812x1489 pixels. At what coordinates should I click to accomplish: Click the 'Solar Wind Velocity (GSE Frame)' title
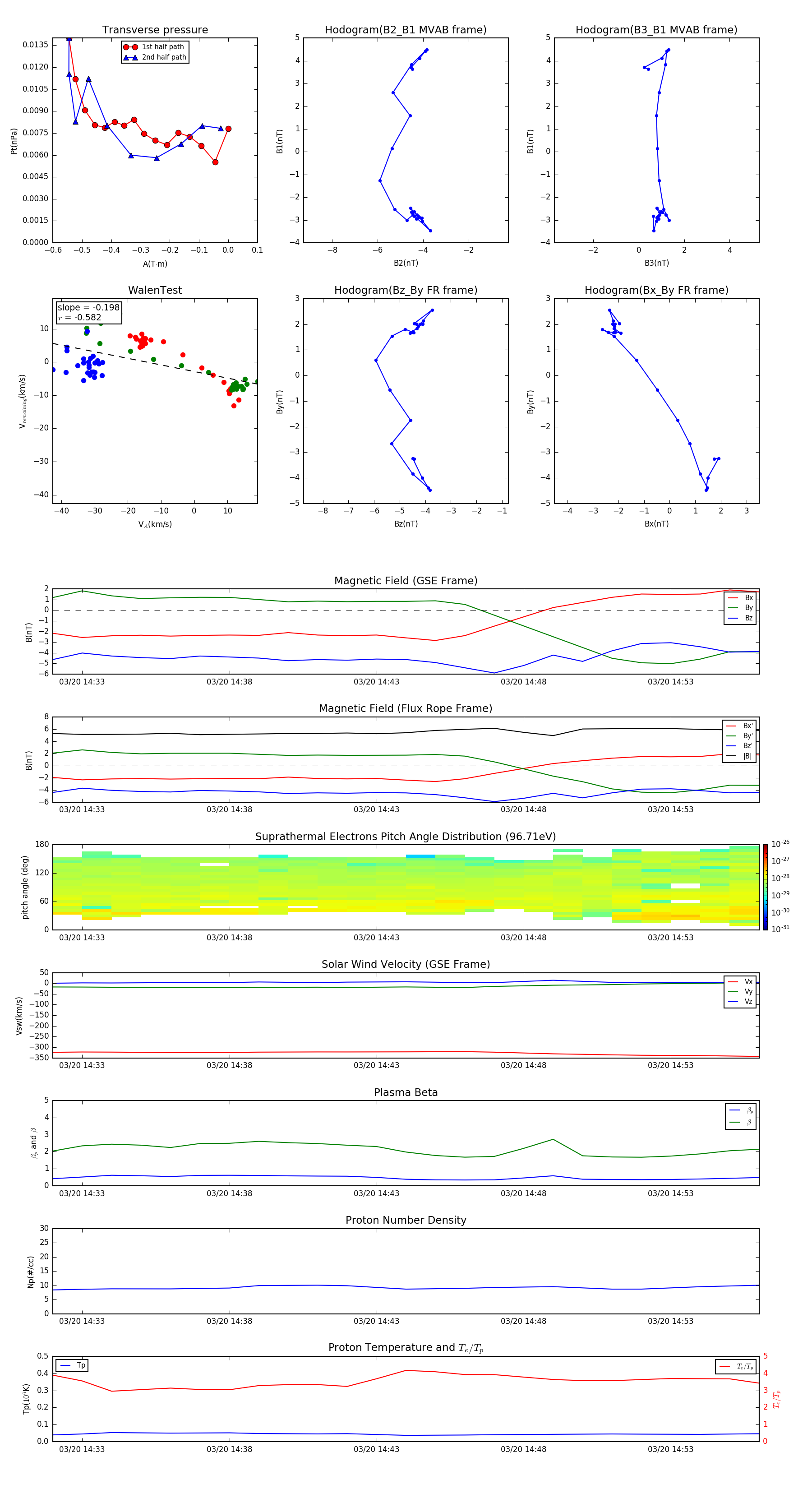(406, 965)
